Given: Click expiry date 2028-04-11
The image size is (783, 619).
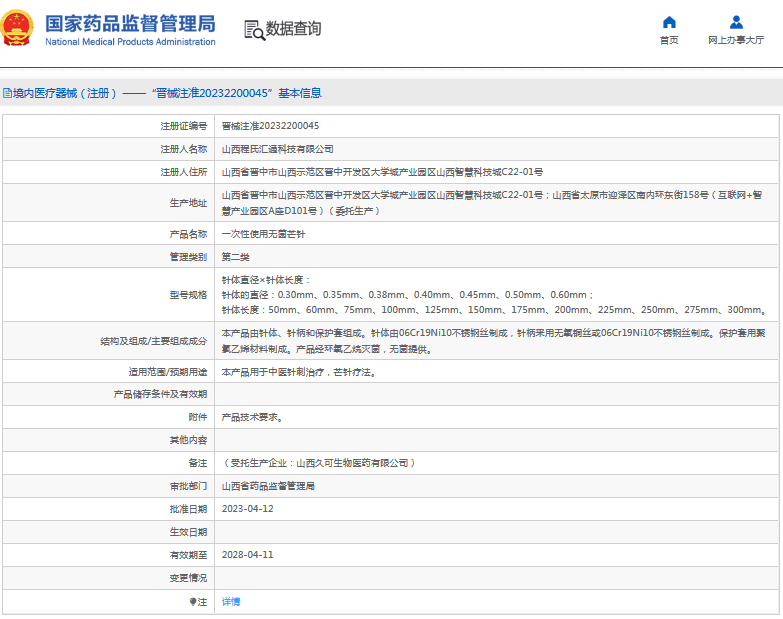Looking at the screenshot, I should (x=248, y=555).
